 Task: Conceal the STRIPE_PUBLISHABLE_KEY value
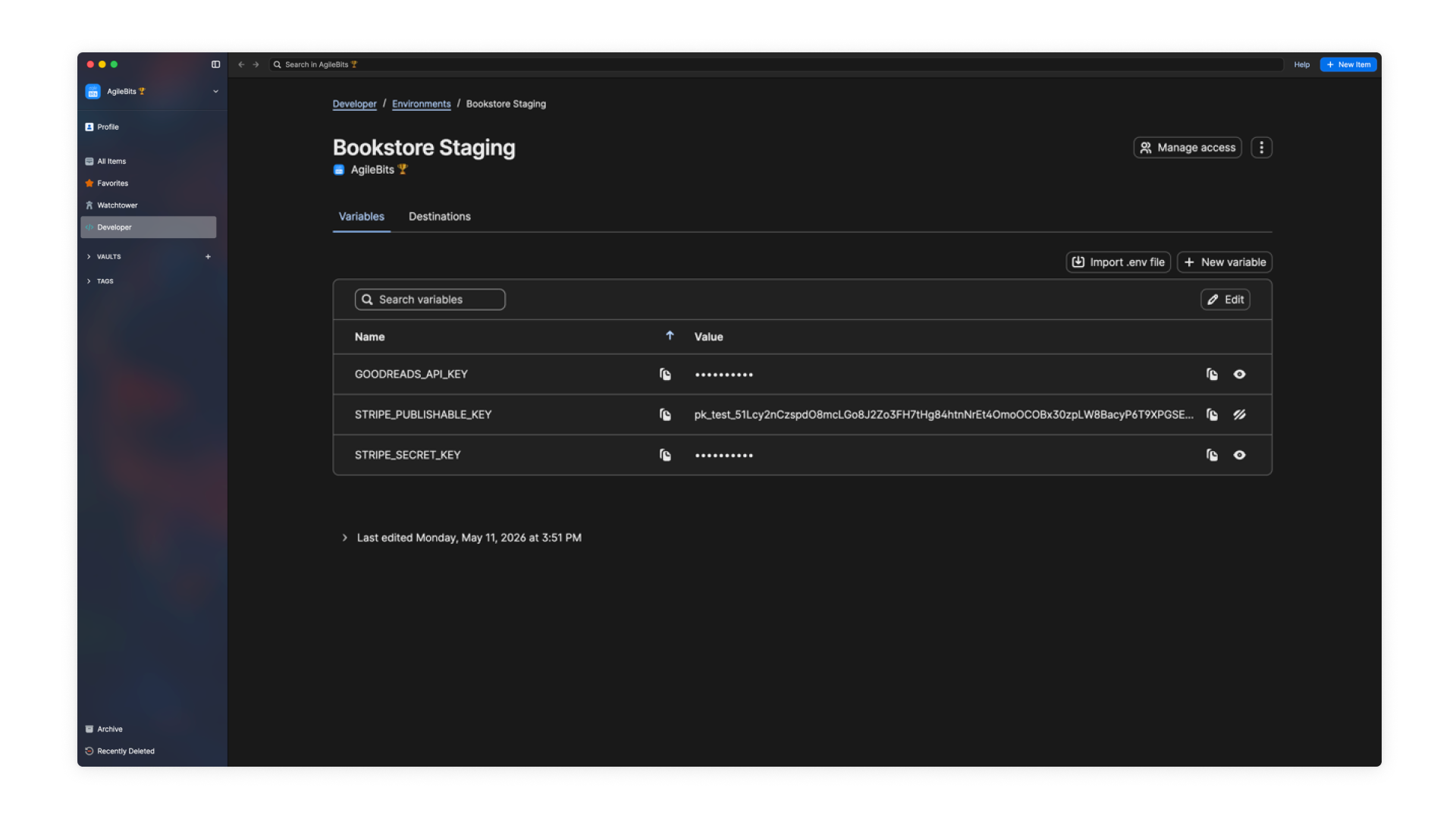(1239, 415)
